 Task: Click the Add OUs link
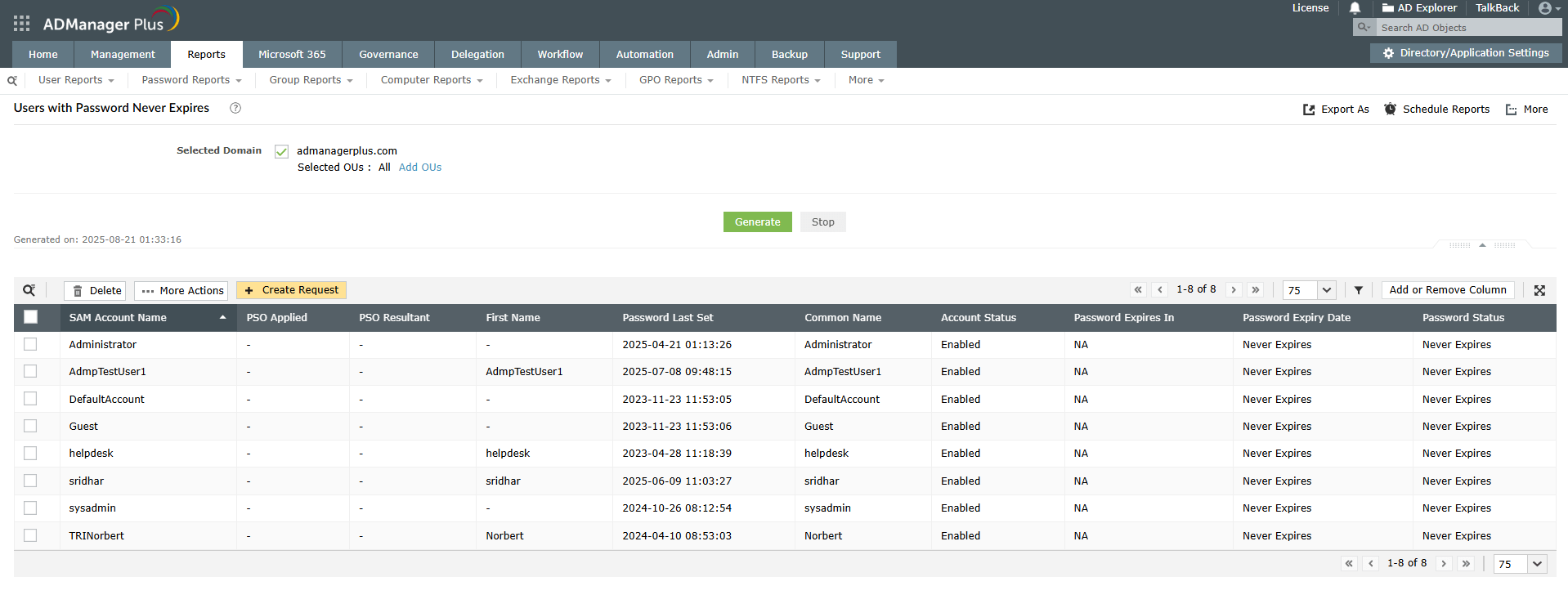[420, 168]
